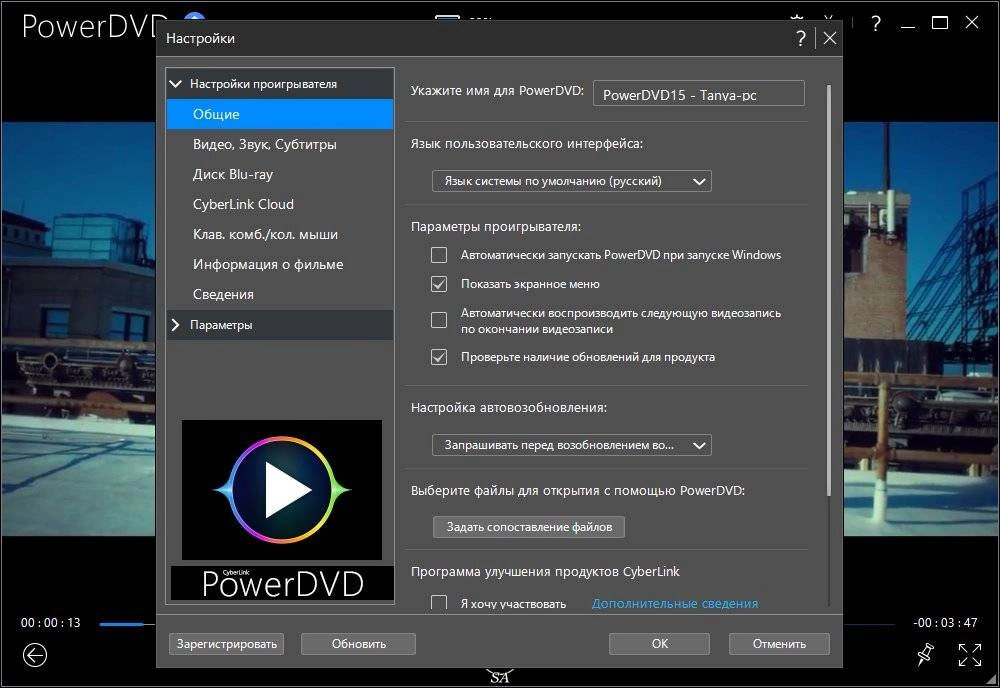Collapse Настройки проигрывателя section
The width and height of the screenshot is (1000, 688).
[x=176, y=84]
